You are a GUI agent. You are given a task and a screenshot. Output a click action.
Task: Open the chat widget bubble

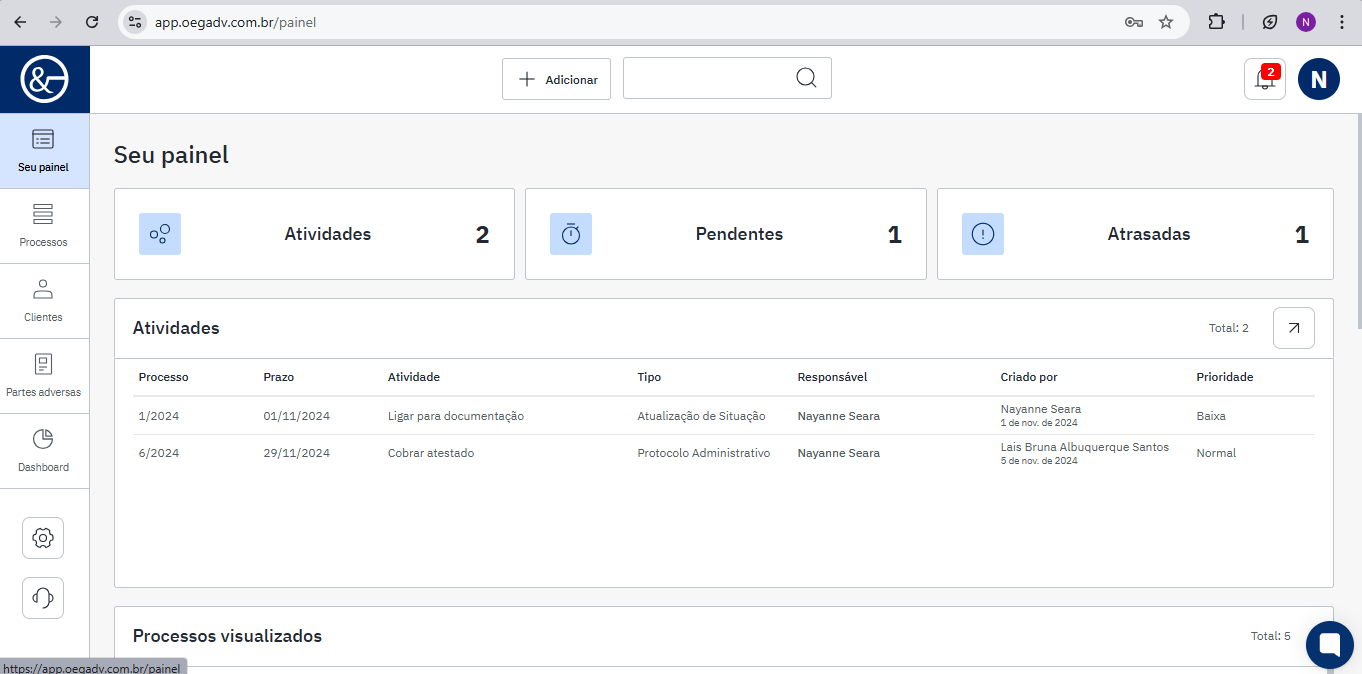pos(1330,645)
